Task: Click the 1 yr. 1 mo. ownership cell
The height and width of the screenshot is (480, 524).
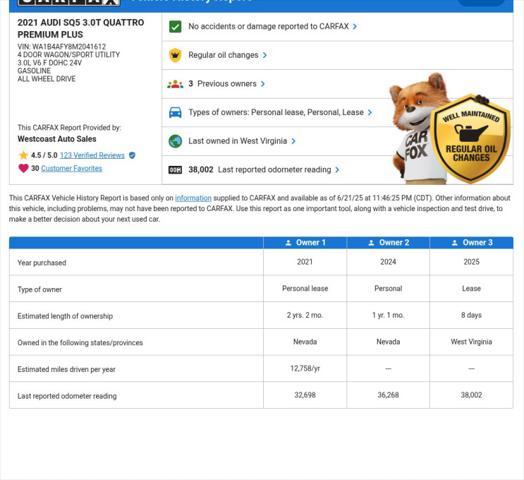Action: point(388,316)
